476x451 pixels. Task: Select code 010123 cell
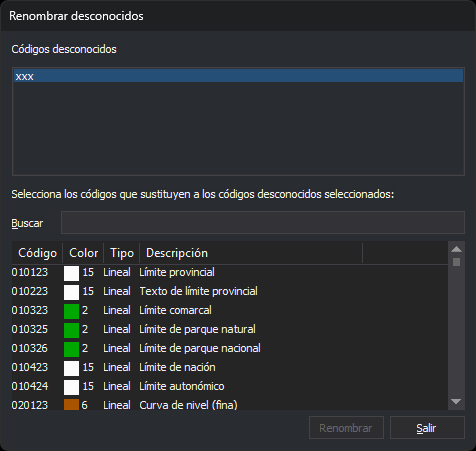coord(30,272)
